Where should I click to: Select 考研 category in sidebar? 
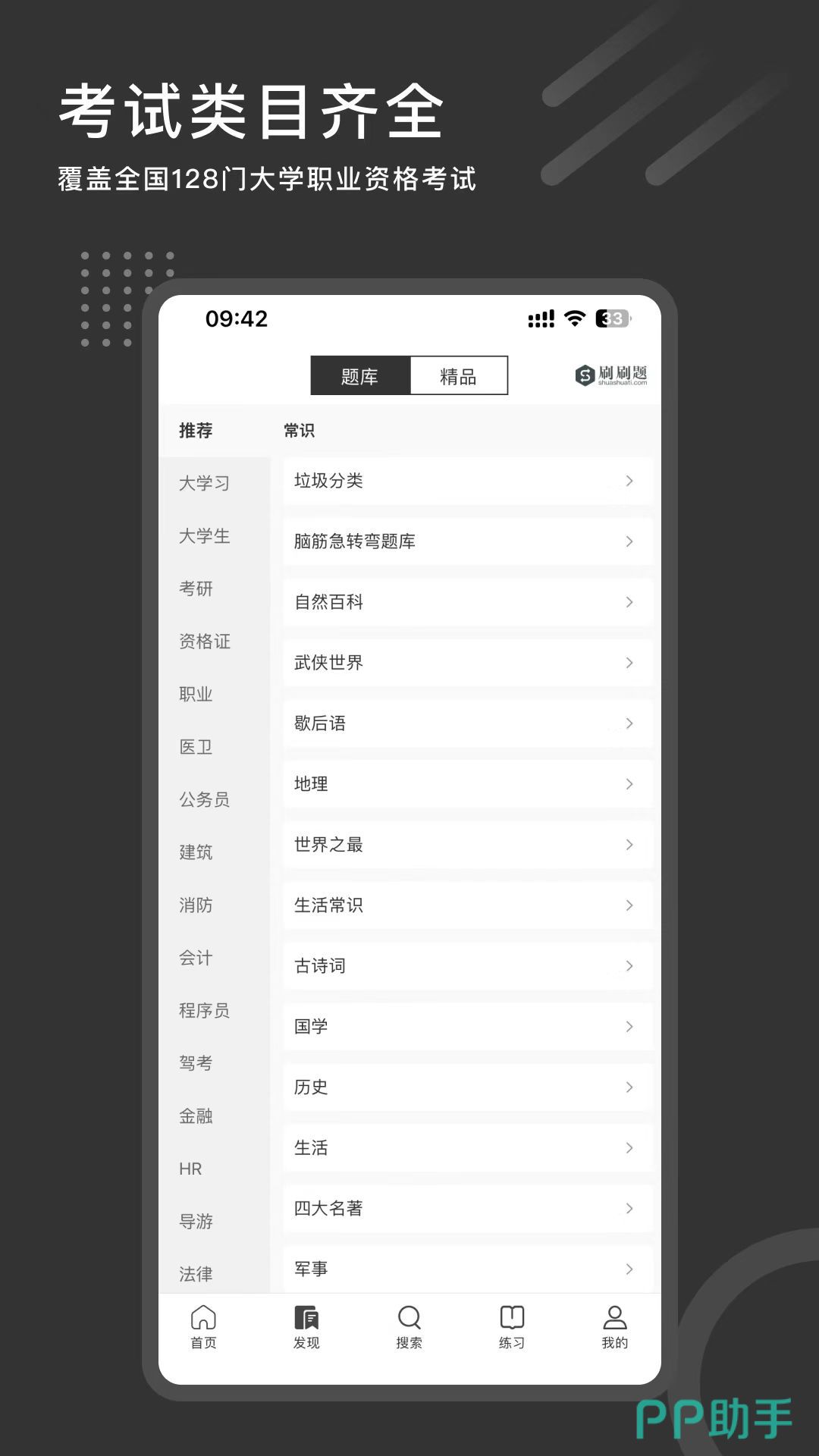[x=196, y=588]
